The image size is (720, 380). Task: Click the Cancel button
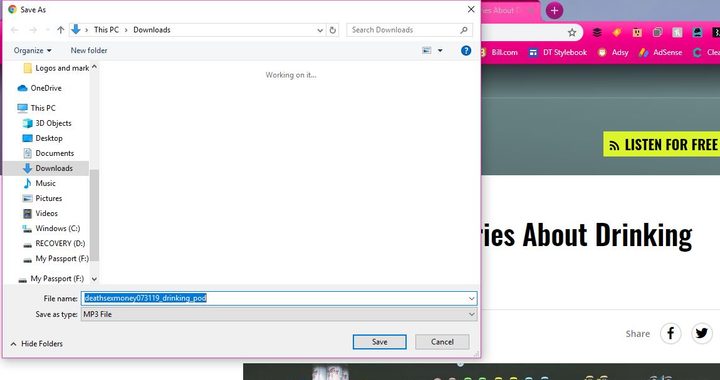point(442,342)
